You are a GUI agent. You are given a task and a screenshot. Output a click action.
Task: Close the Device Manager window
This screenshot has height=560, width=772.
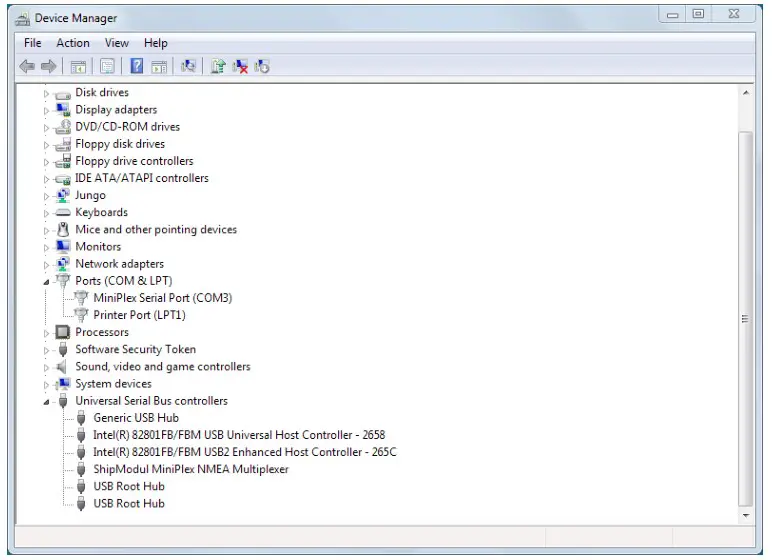click(734, 14)
